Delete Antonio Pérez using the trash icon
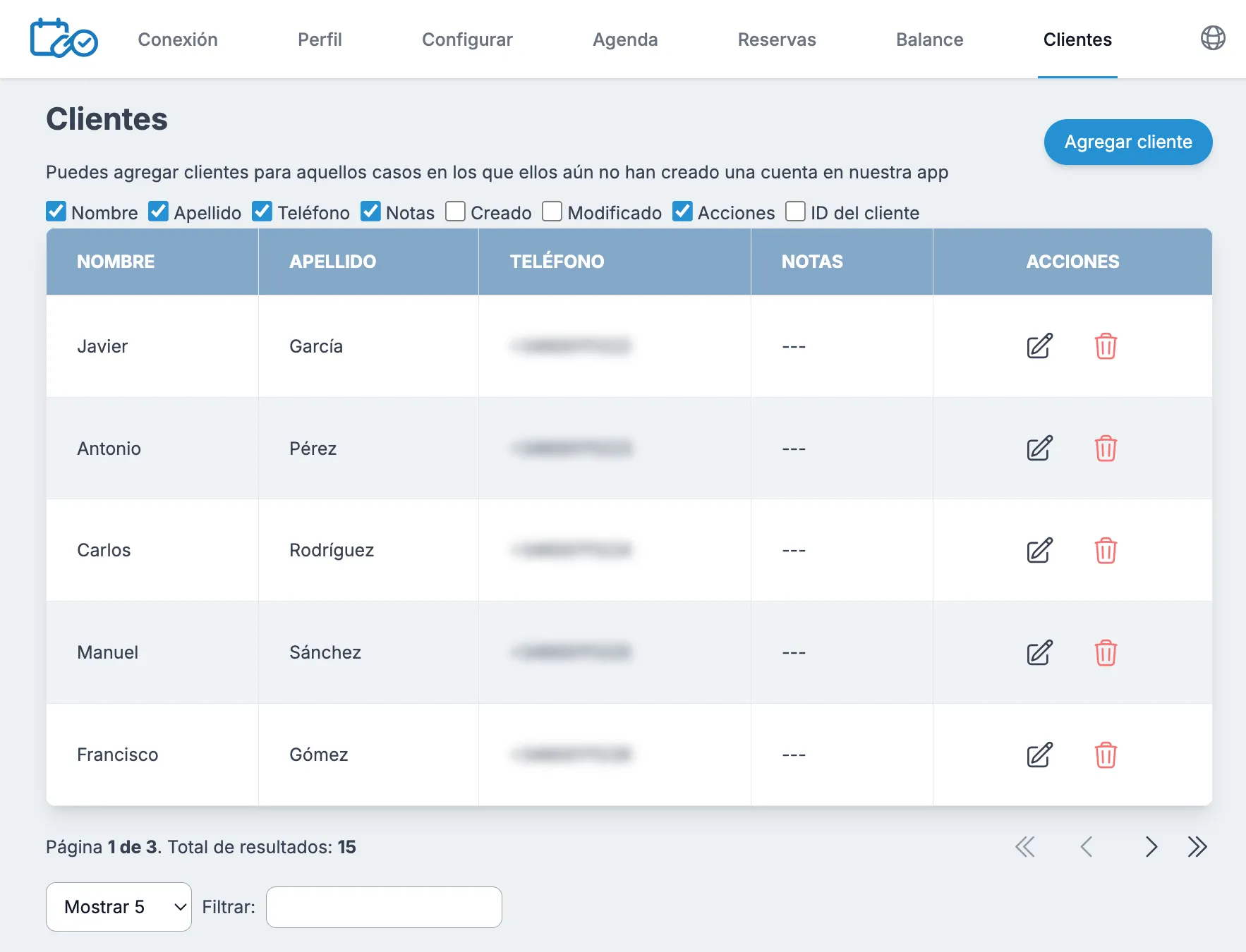Viewport: 1246px width, 952px height. click(1106, 448)
